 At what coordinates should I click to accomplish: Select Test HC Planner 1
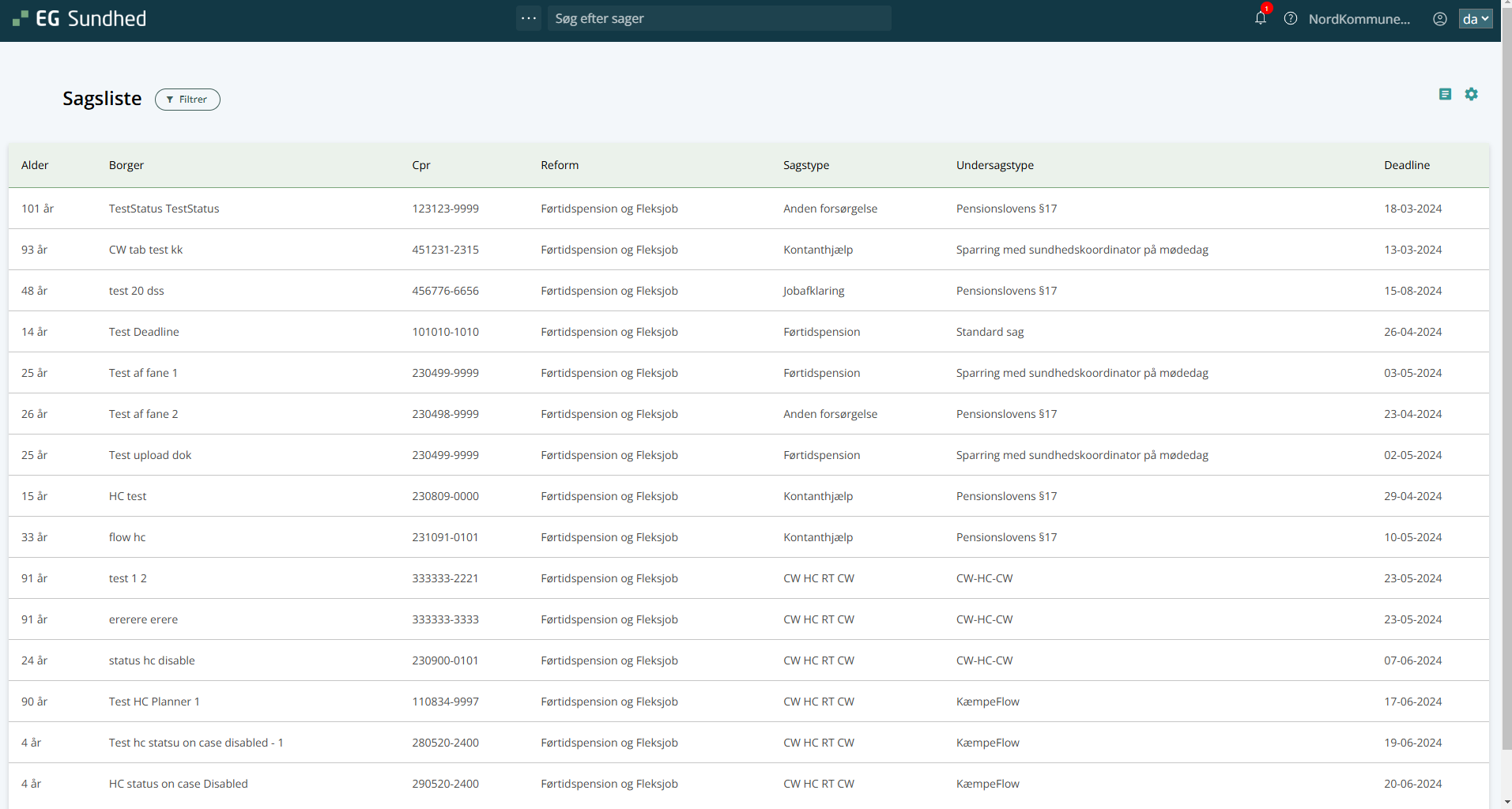[x=154, y=702]
